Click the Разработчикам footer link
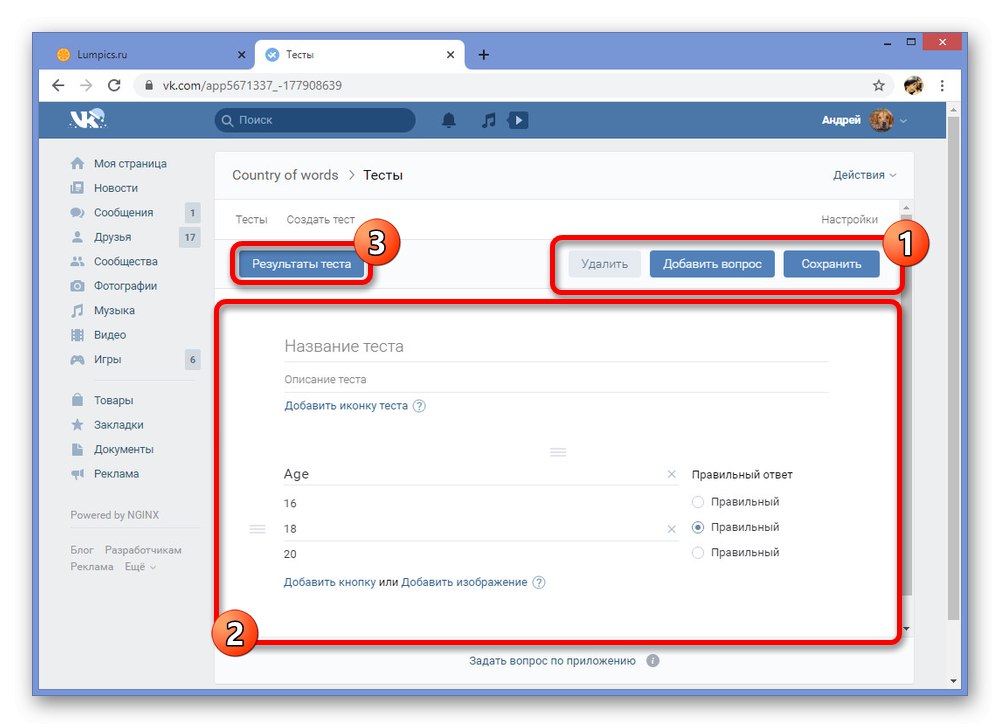 (143, 550)
